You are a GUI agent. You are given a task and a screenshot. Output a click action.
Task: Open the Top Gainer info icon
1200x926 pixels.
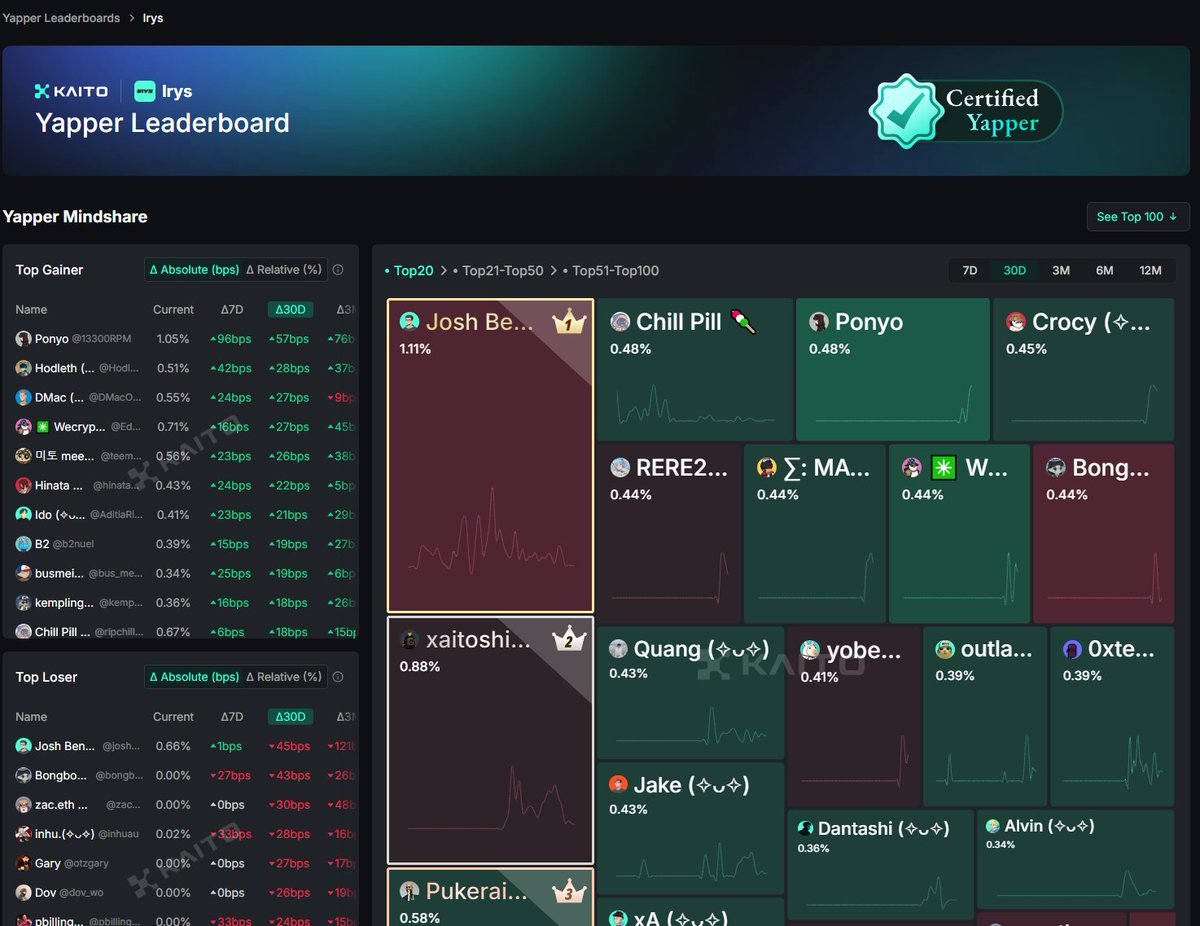pos(338,270)
